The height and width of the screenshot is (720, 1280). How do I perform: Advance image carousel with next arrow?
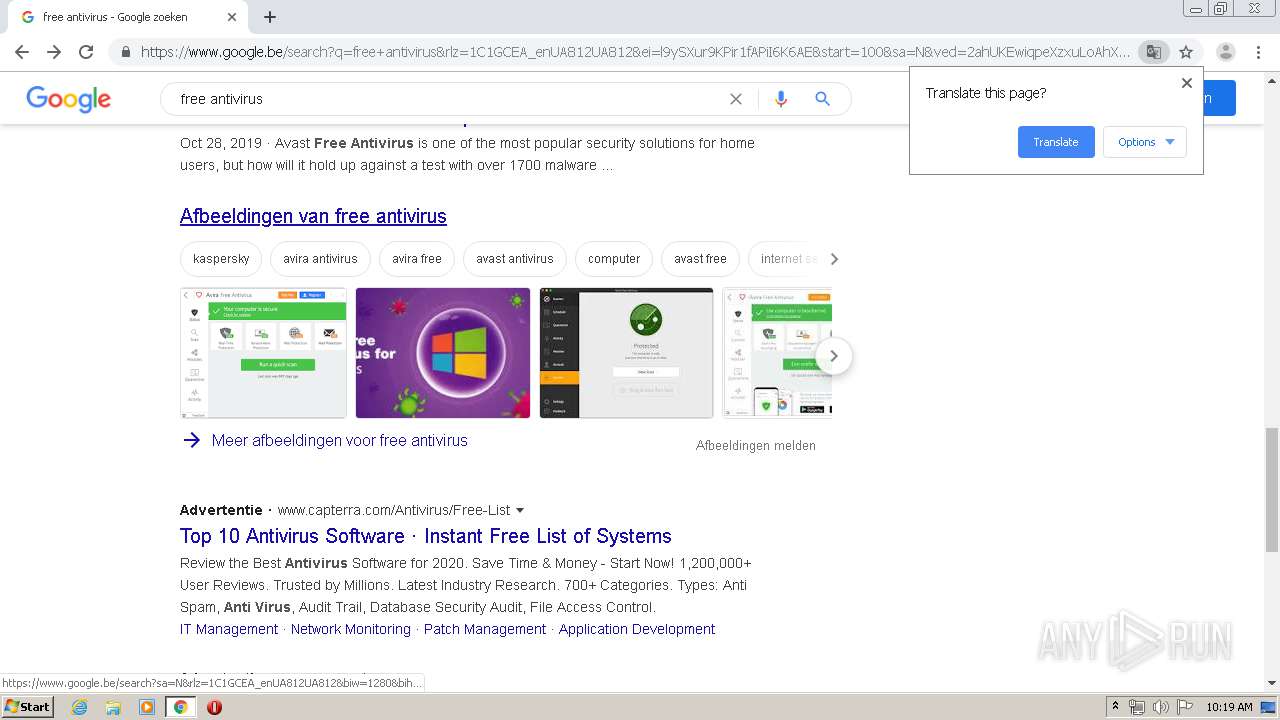coord(833,356)
